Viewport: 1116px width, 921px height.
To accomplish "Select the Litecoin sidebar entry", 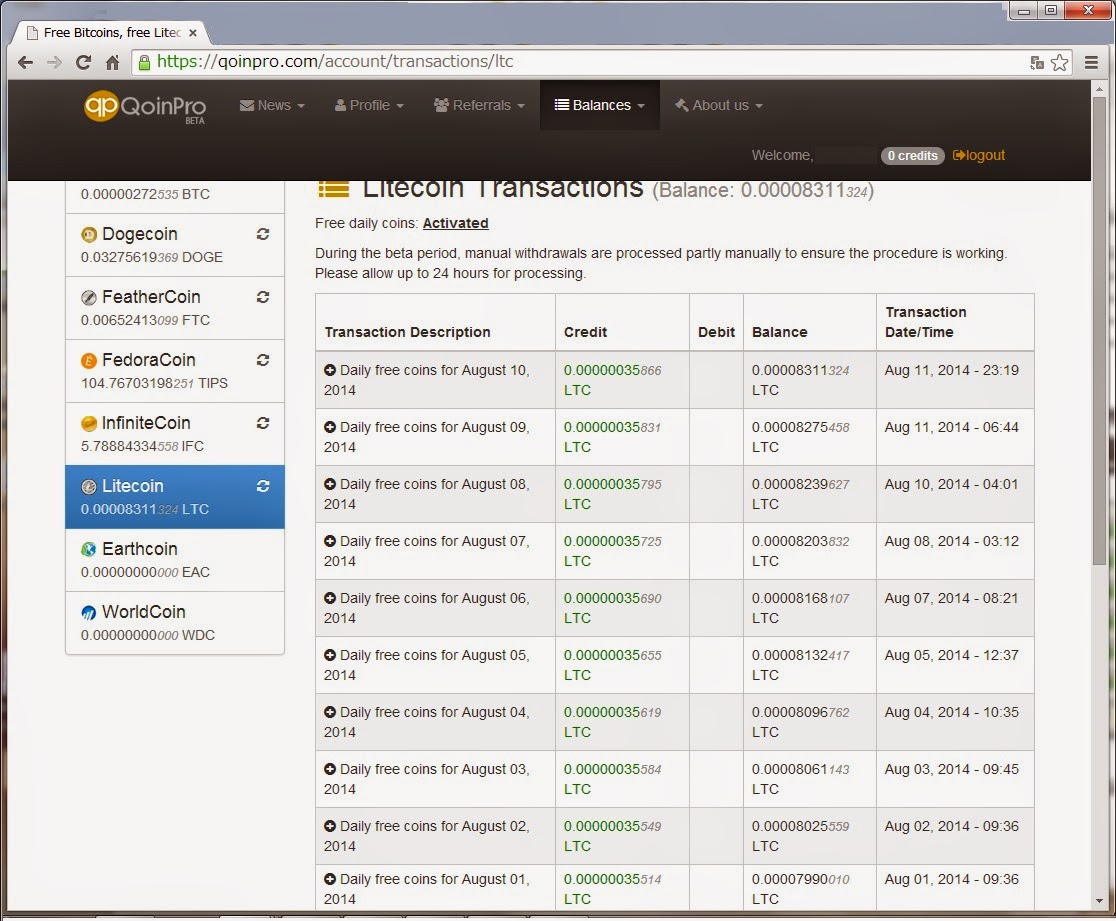I will [175, 497].
